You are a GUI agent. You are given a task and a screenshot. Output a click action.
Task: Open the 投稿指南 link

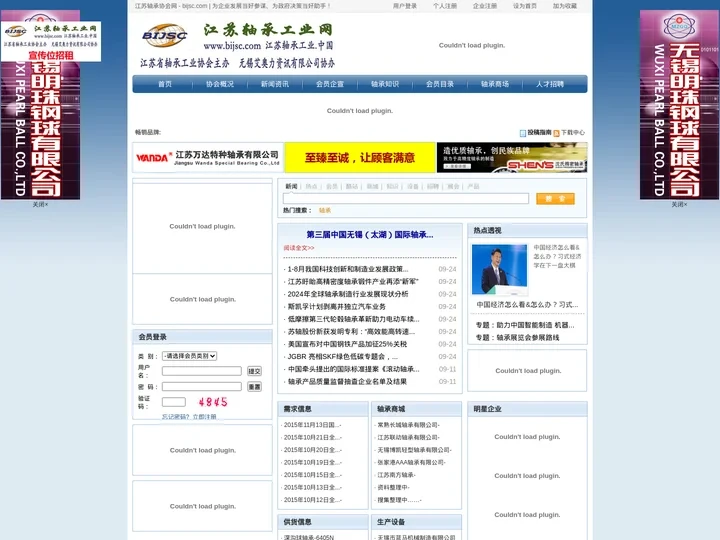click(539, 132)
